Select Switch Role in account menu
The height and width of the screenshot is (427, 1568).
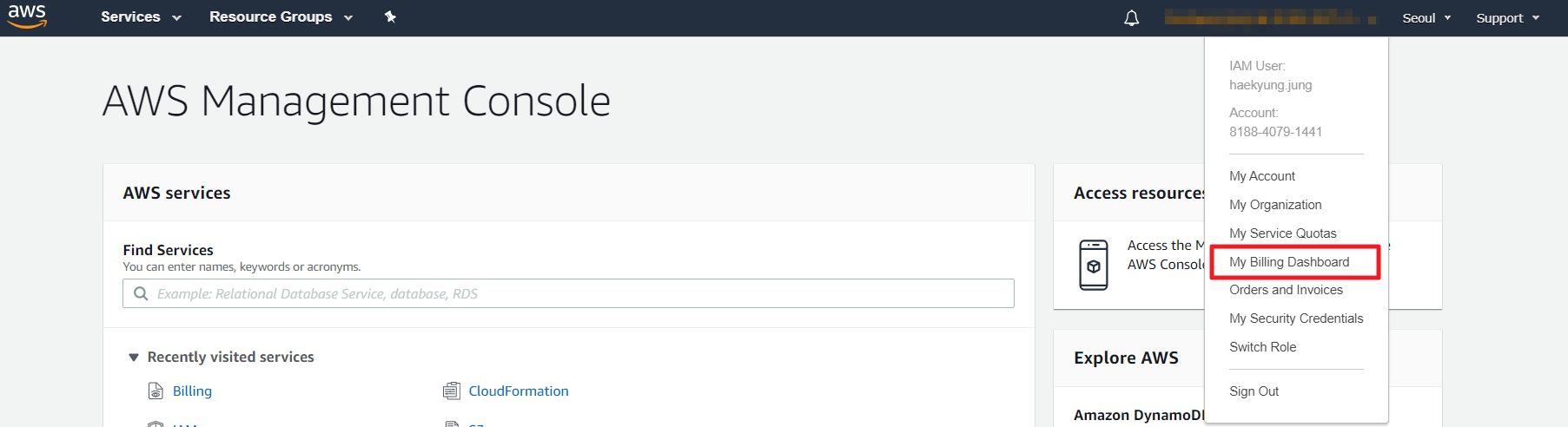(1263, 347)
